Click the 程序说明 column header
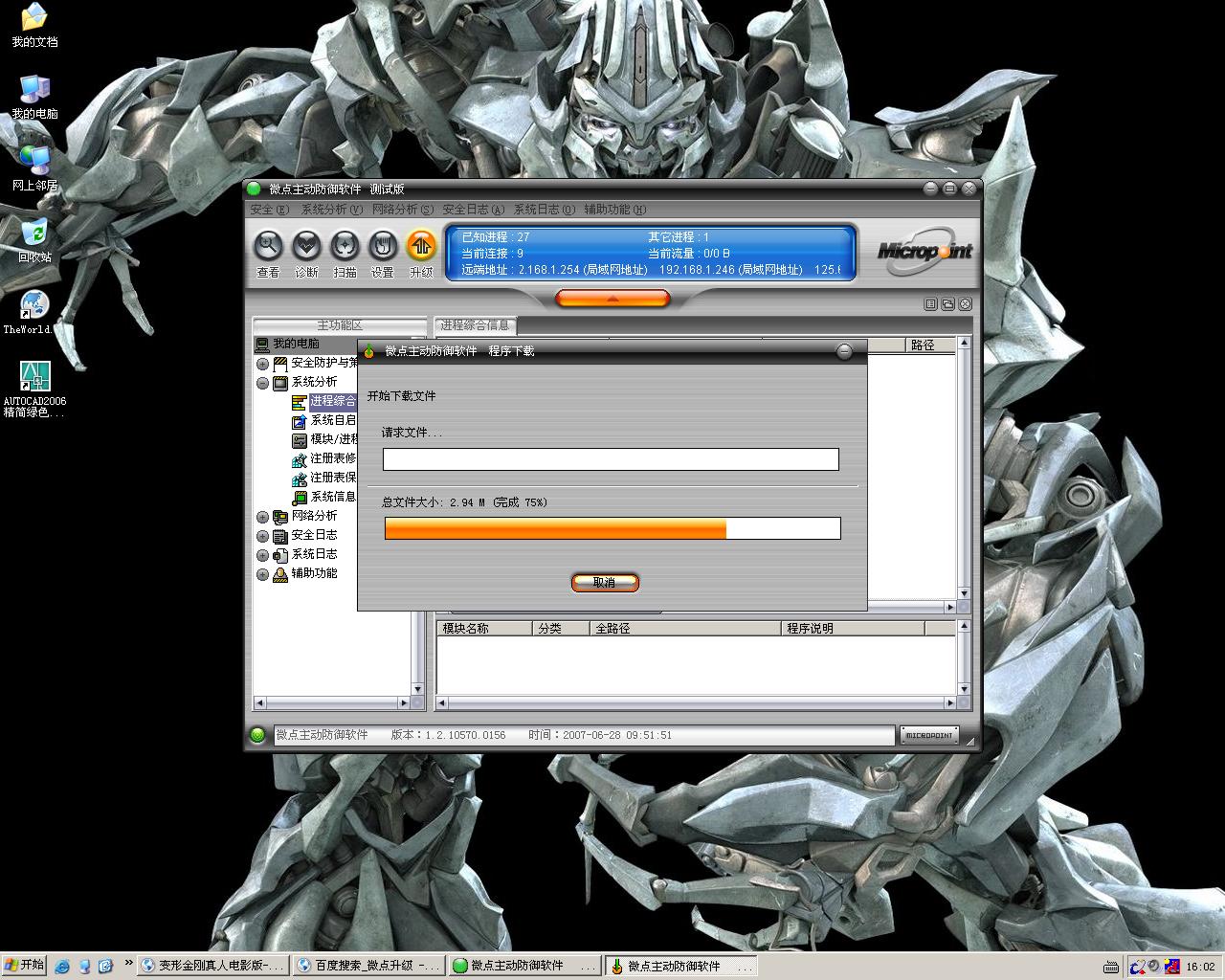This screenshot has width=1225, height=980. 853,628
